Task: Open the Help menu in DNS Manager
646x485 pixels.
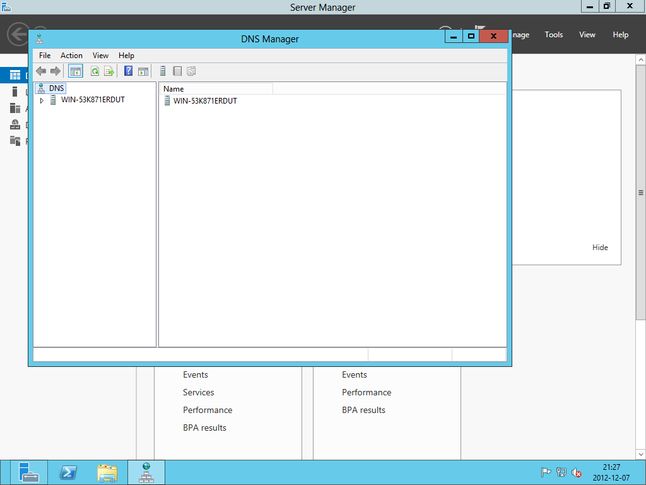Action: [126, 56]
